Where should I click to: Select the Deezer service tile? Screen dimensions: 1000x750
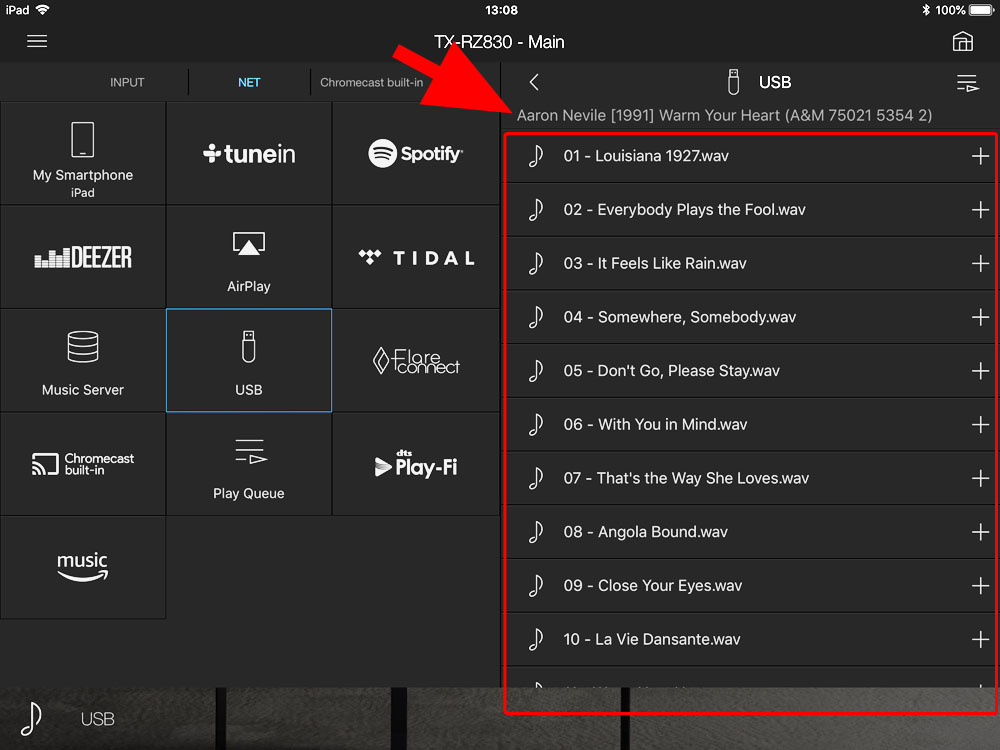coord(83,258)
